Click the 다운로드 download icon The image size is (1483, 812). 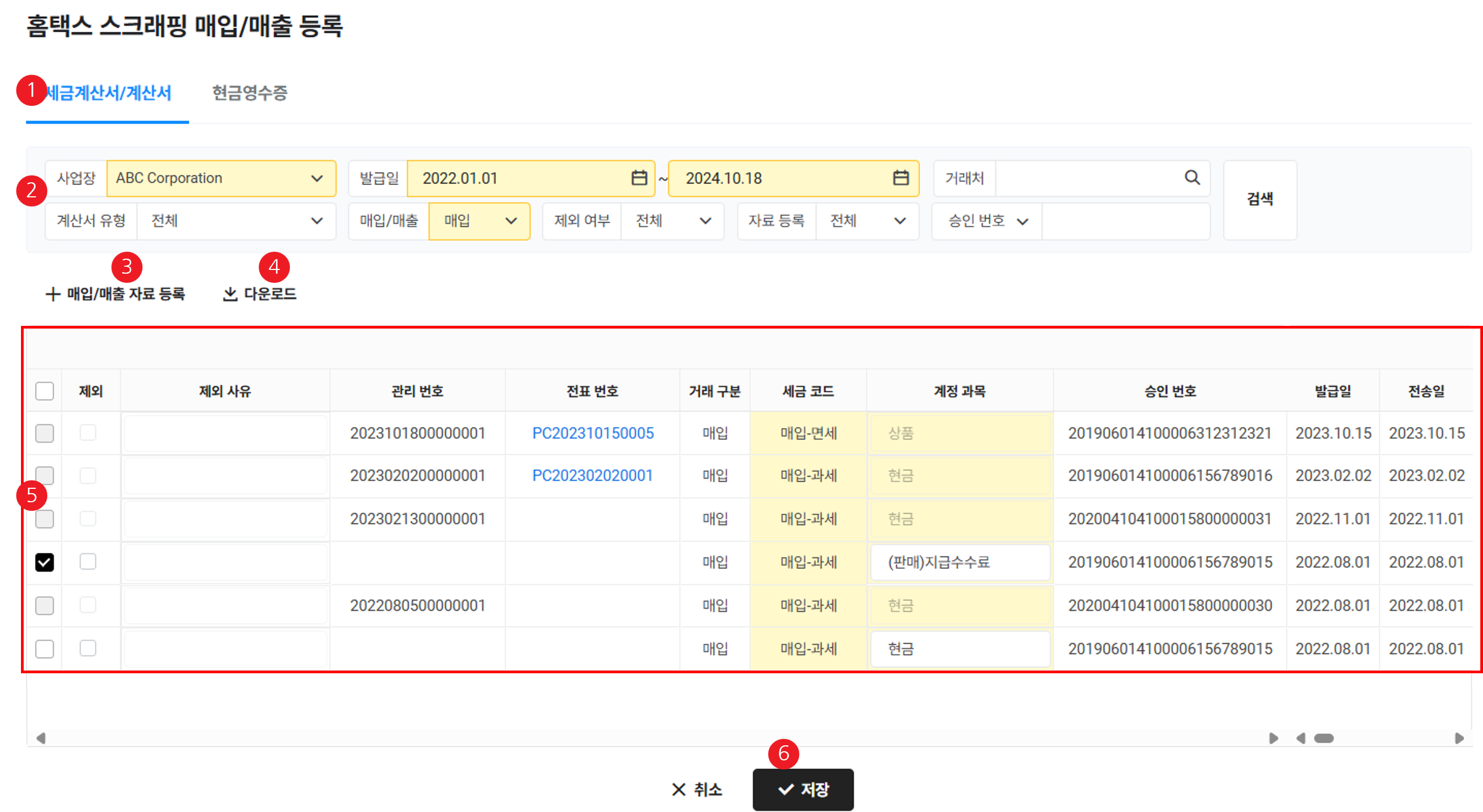(230, 294)
